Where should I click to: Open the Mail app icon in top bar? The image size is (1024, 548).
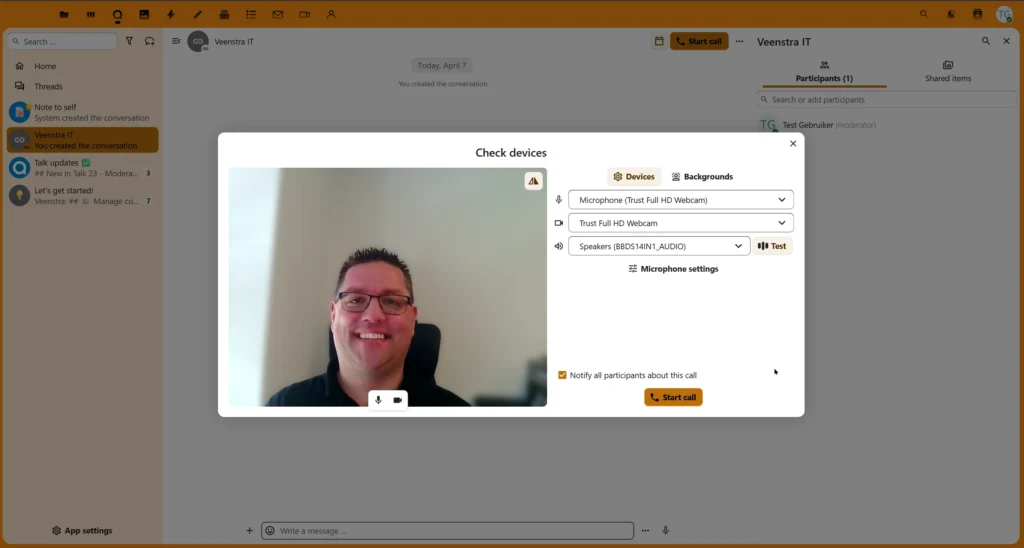coord(278,15)
